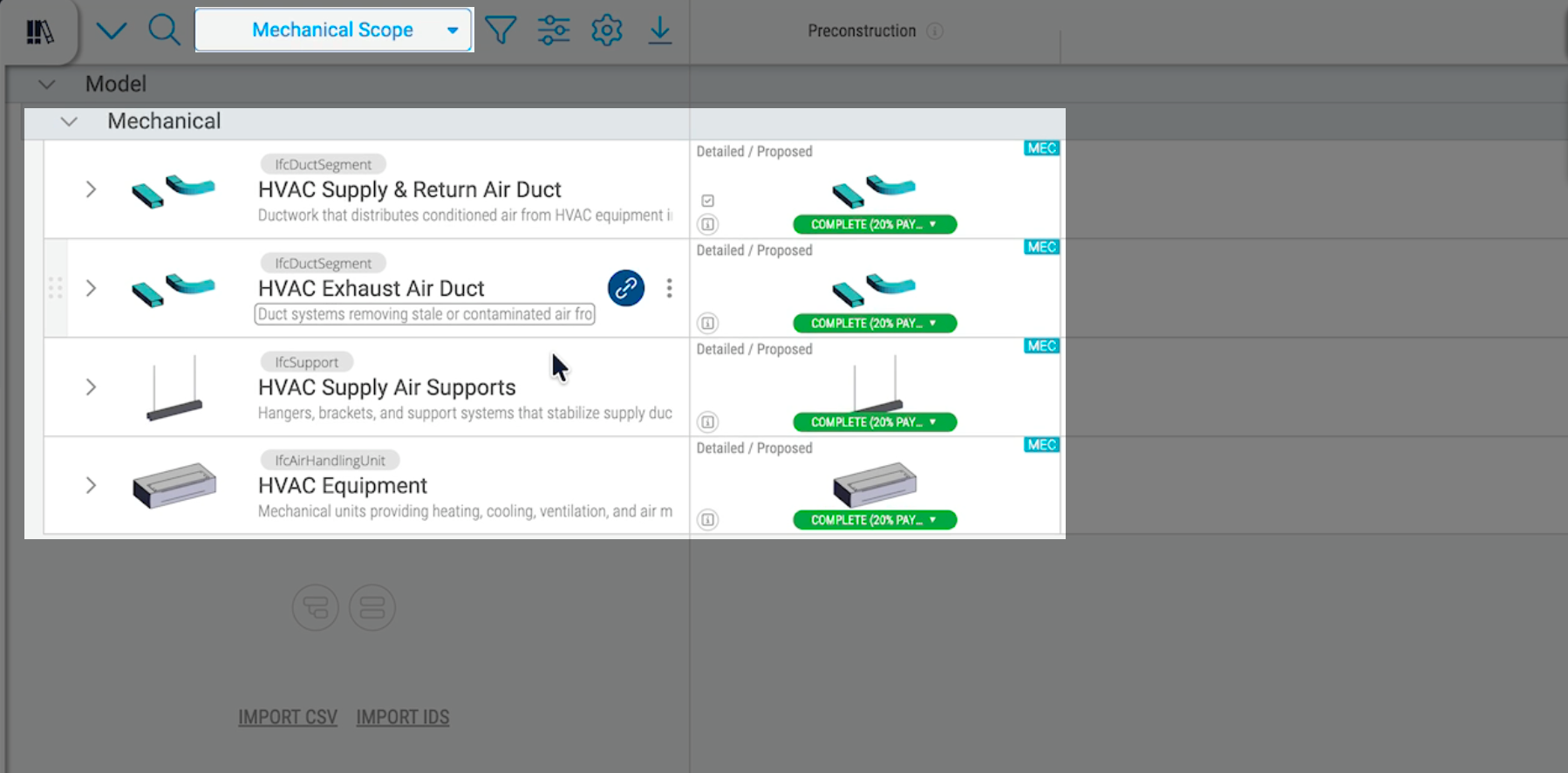Image resolution: width=1568 pixels, height=773 pixels.
Task: Click the left circular list view icon
Action: [x=316, y=607]
